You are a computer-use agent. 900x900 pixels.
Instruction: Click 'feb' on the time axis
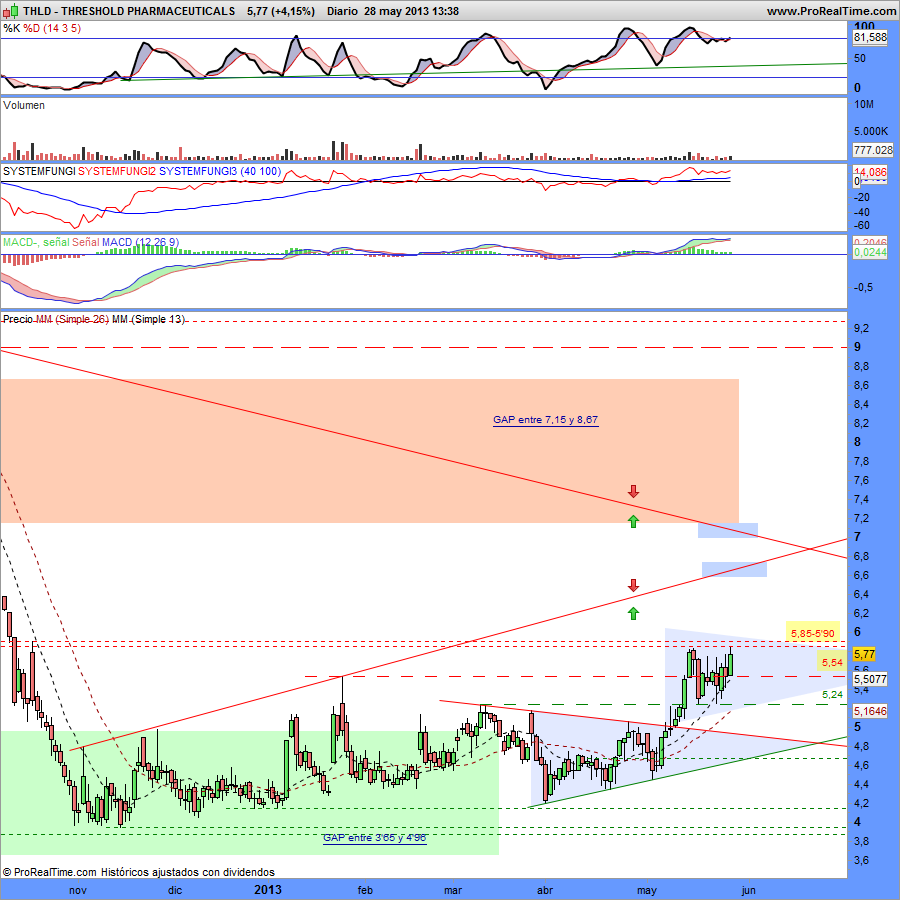coord(365,890)
